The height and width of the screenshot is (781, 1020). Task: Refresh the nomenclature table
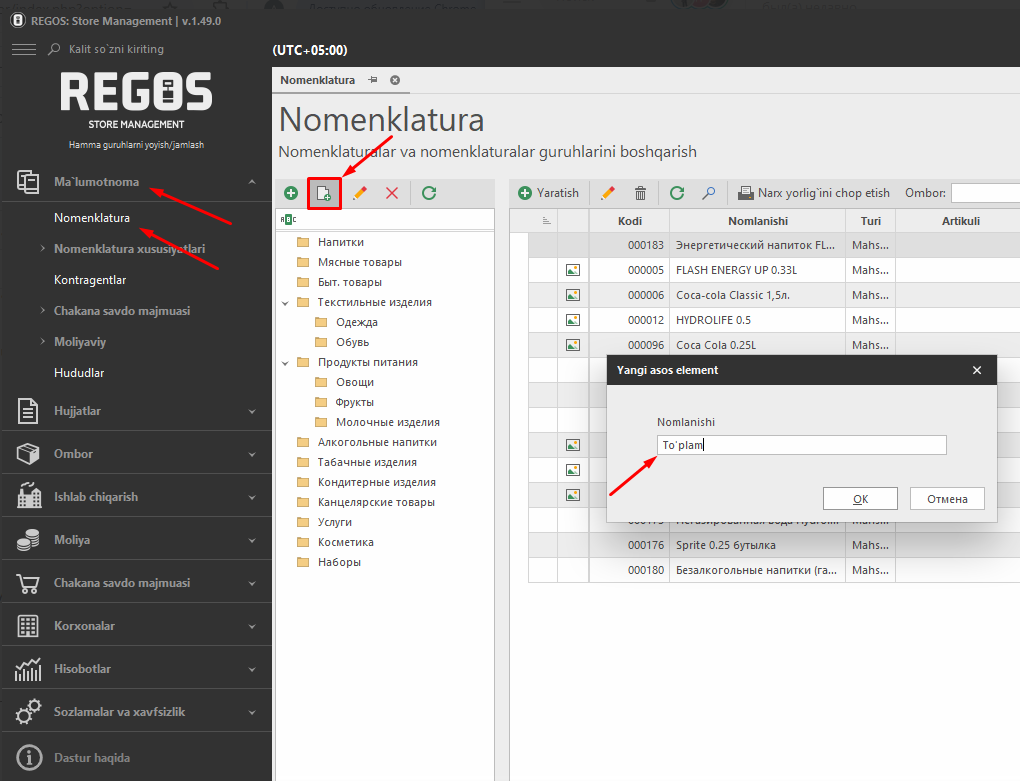click(x=677, y=193)
